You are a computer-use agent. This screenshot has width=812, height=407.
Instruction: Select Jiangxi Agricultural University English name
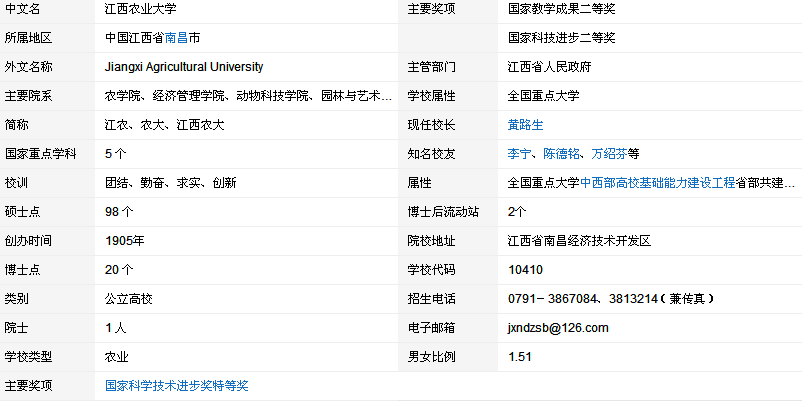point(184,67)
